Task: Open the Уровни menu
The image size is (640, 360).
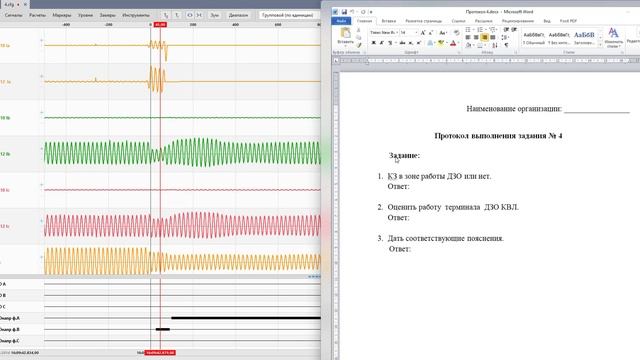Action: click(85, 15)
